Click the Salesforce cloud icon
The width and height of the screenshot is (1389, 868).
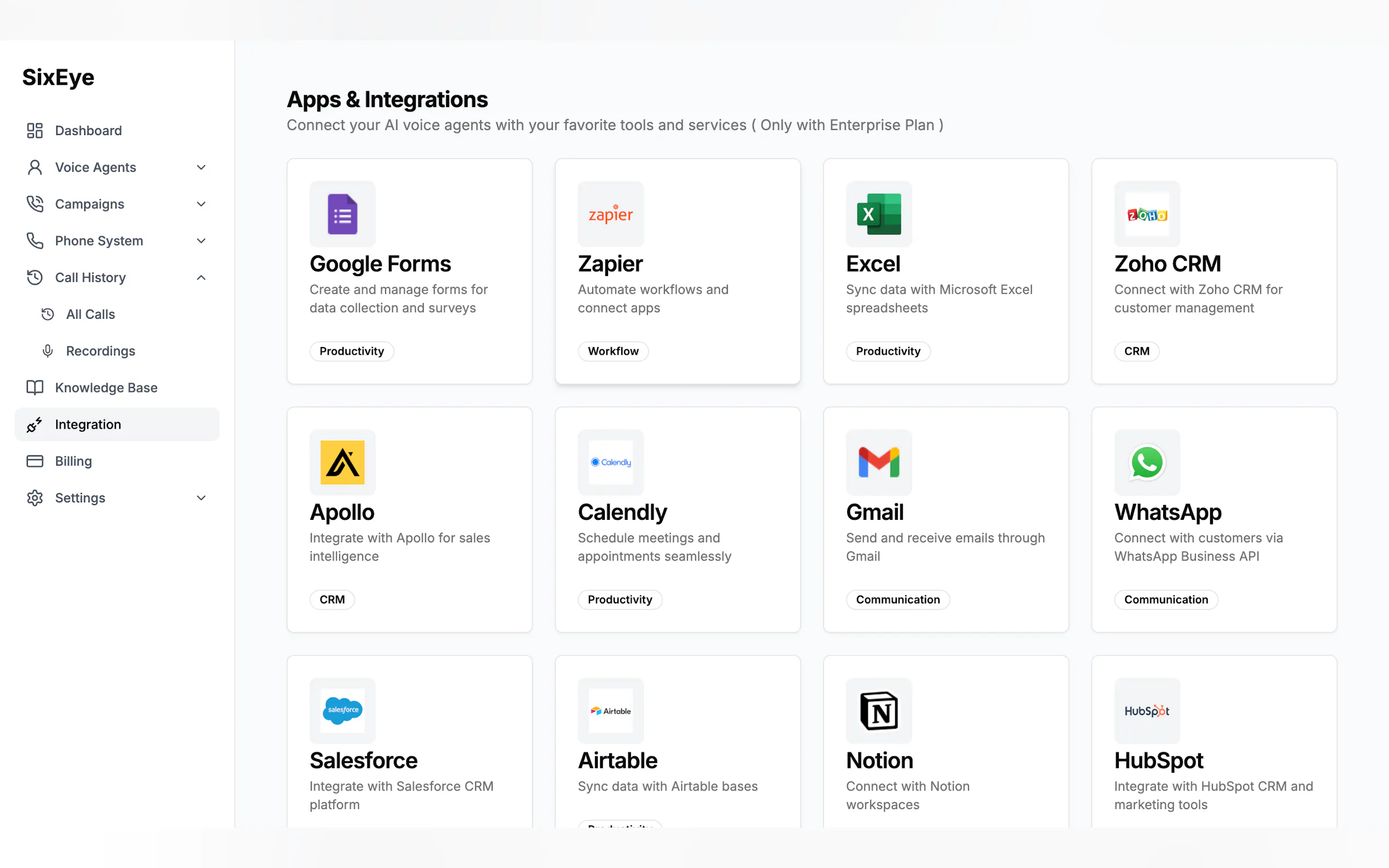coord(342,711)
